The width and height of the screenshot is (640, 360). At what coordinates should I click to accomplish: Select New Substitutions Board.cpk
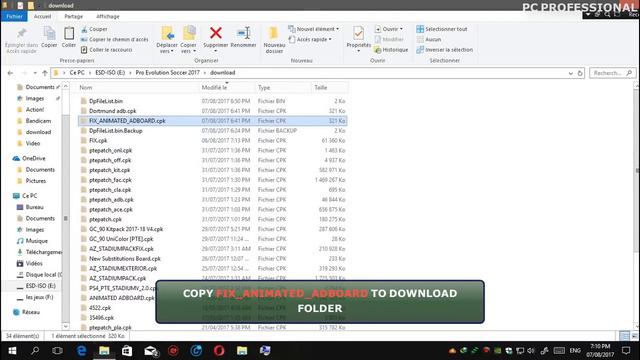tap(125, 259)
